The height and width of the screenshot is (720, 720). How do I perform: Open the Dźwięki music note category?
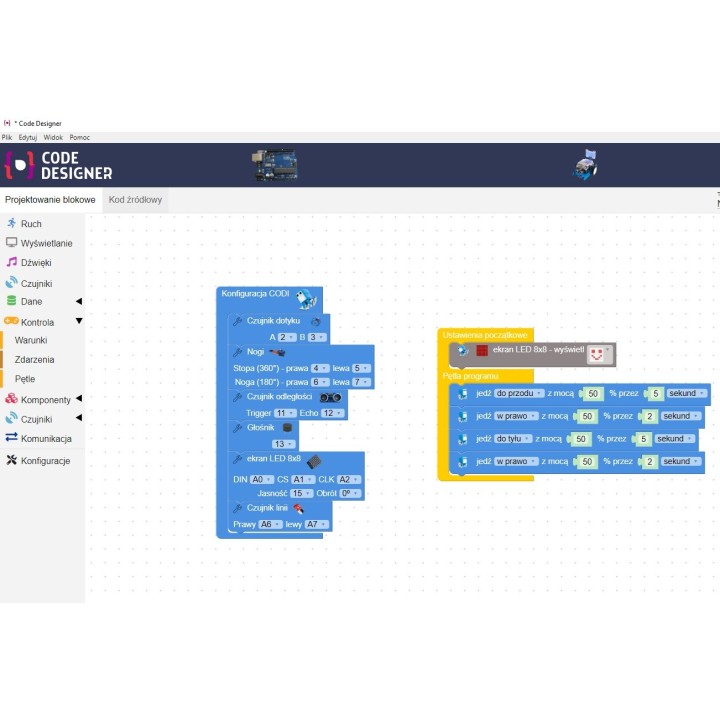35,263
